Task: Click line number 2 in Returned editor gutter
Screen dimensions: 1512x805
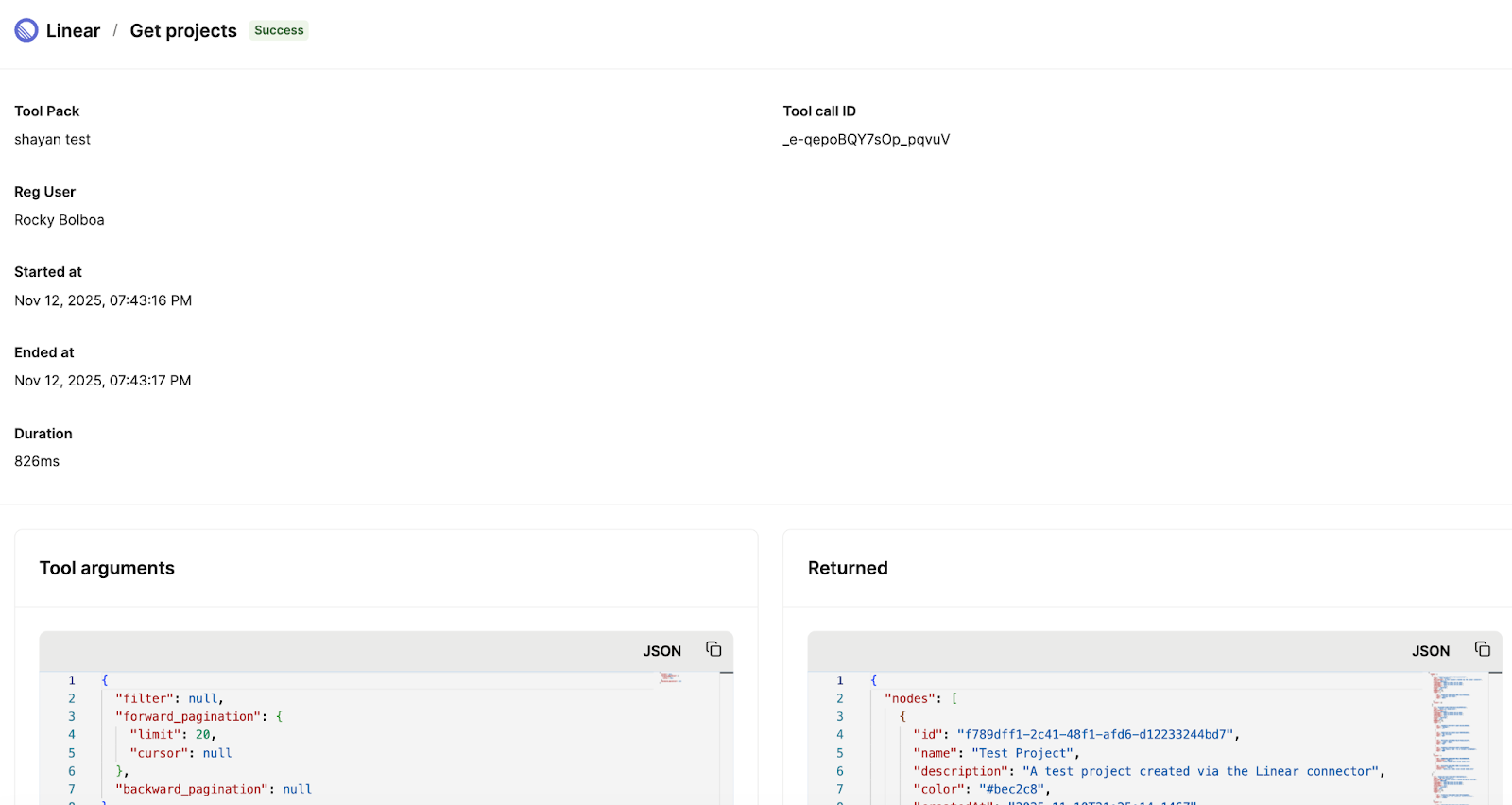Action: [x=839, y=698]
